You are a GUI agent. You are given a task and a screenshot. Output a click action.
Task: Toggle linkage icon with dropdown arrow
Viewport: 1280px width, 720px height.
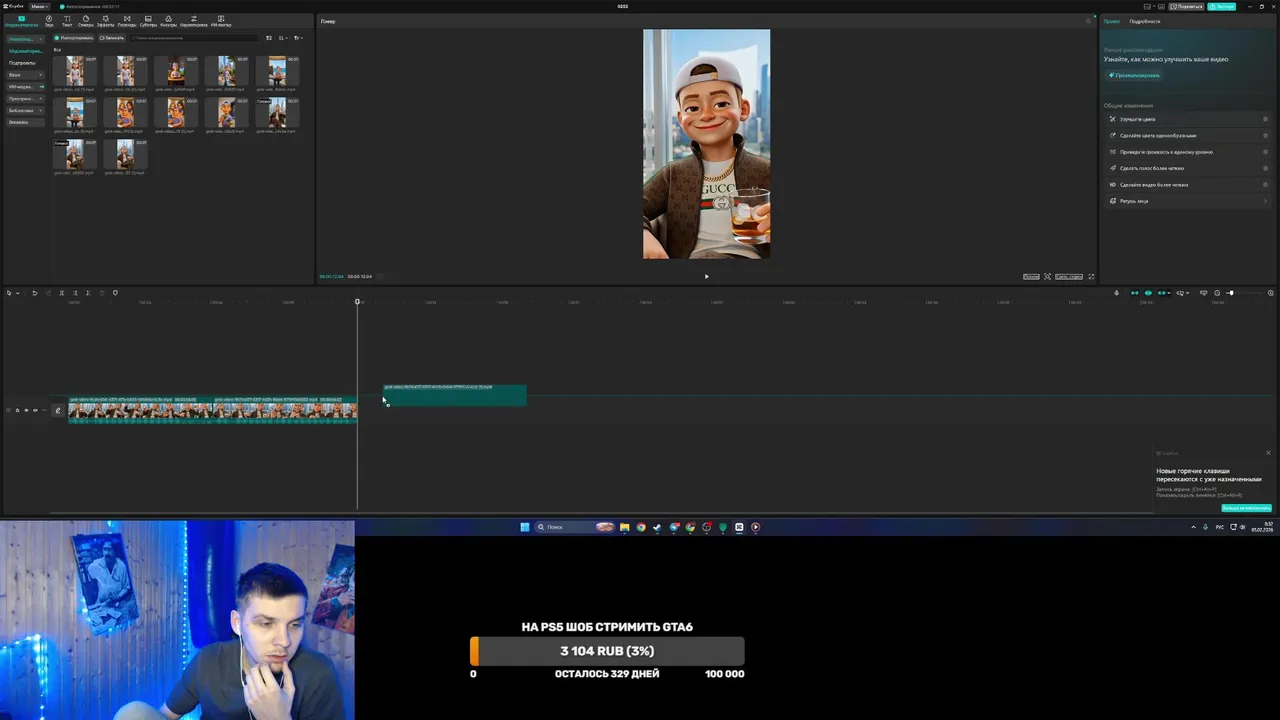coord(1164,293)
